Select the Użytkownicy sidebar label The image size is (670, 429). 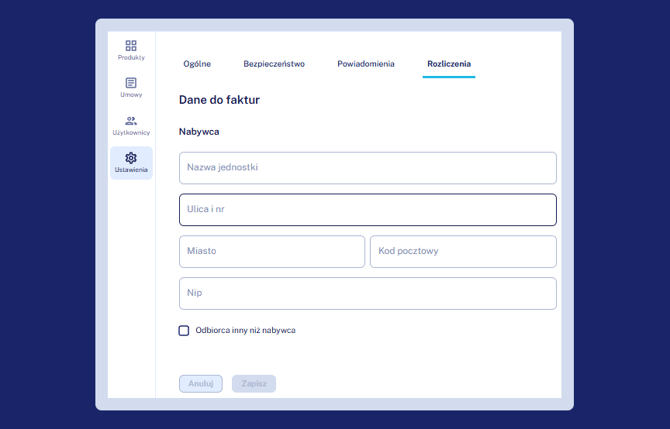[x=131, y=132]
